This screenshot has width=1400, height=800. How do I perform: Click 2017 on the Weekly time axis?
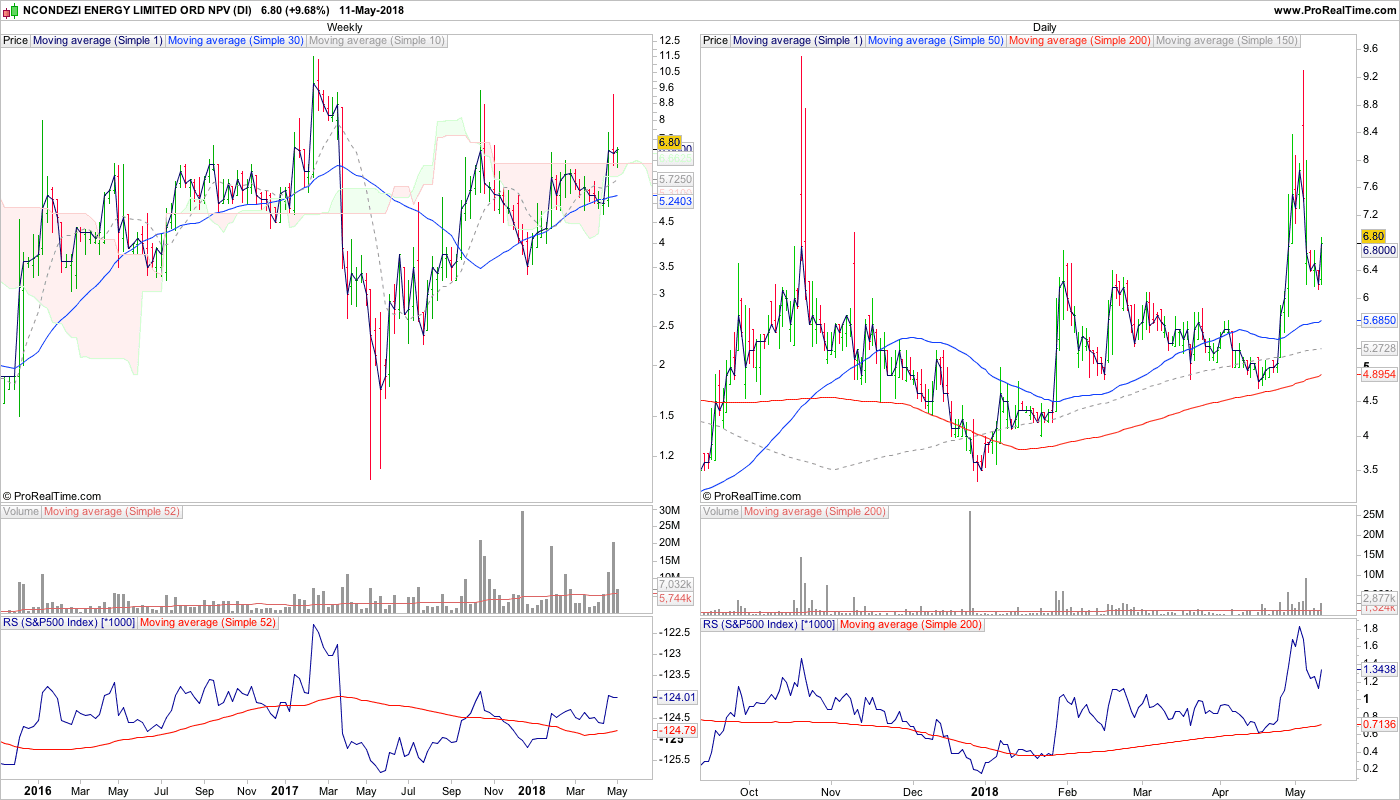coord(285,791)
